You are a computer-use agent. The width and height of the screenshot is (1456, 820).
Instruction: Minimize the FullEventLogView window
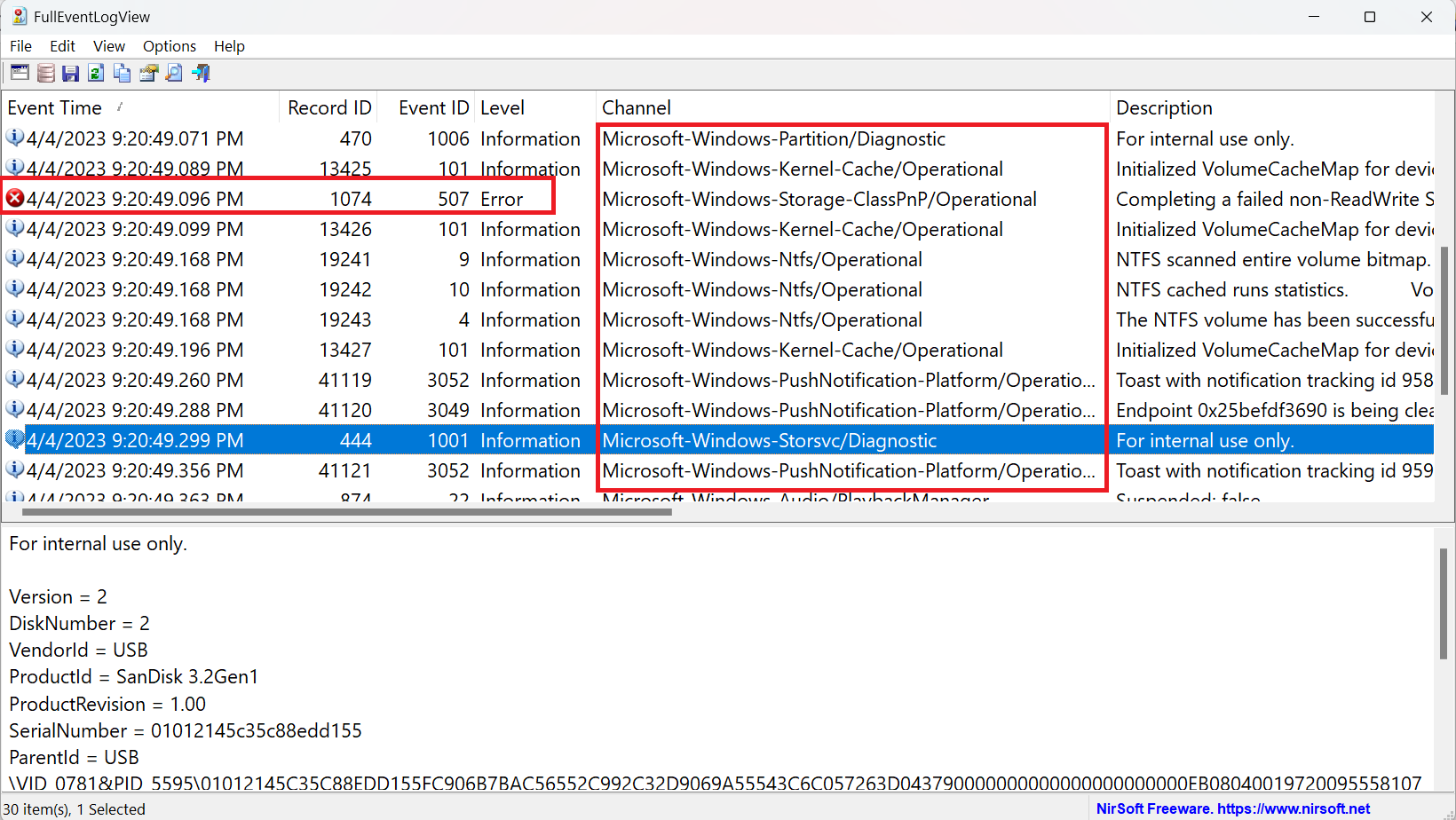[1314, 17]
